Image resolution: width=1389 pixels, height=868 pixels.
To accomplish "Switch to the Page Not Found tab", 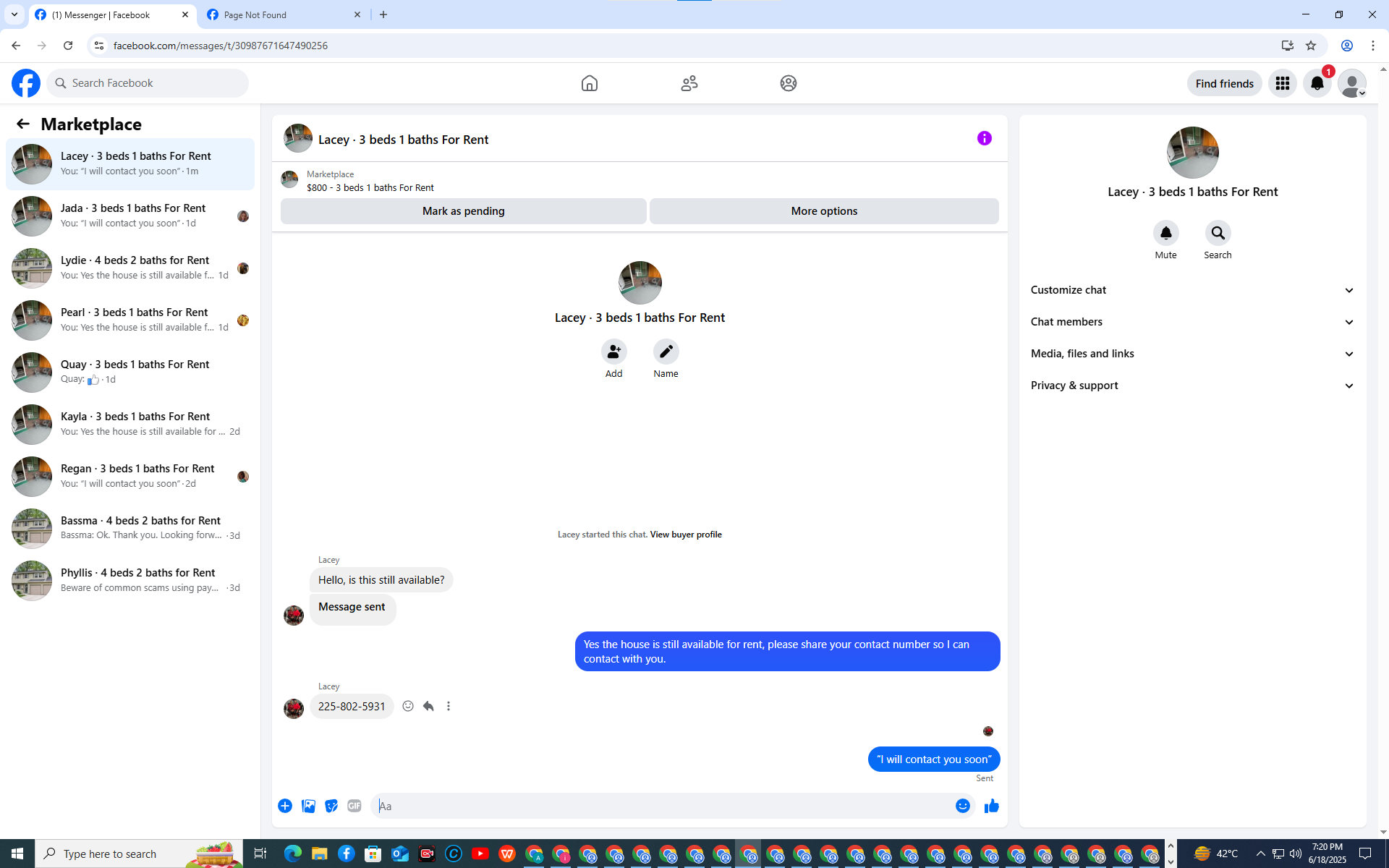I will 284,14.
